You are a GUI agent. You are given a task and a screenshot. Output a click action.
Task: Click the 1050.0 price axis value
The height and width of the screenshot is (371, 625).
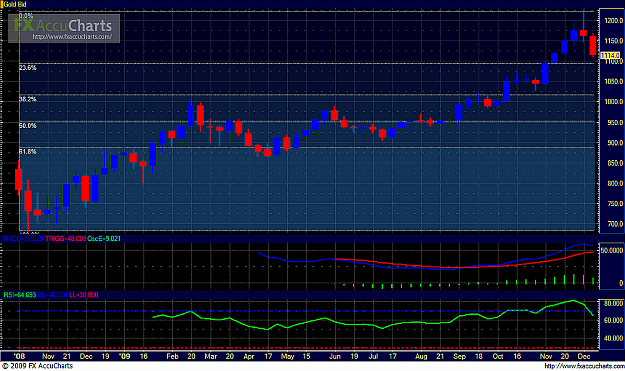613,82
